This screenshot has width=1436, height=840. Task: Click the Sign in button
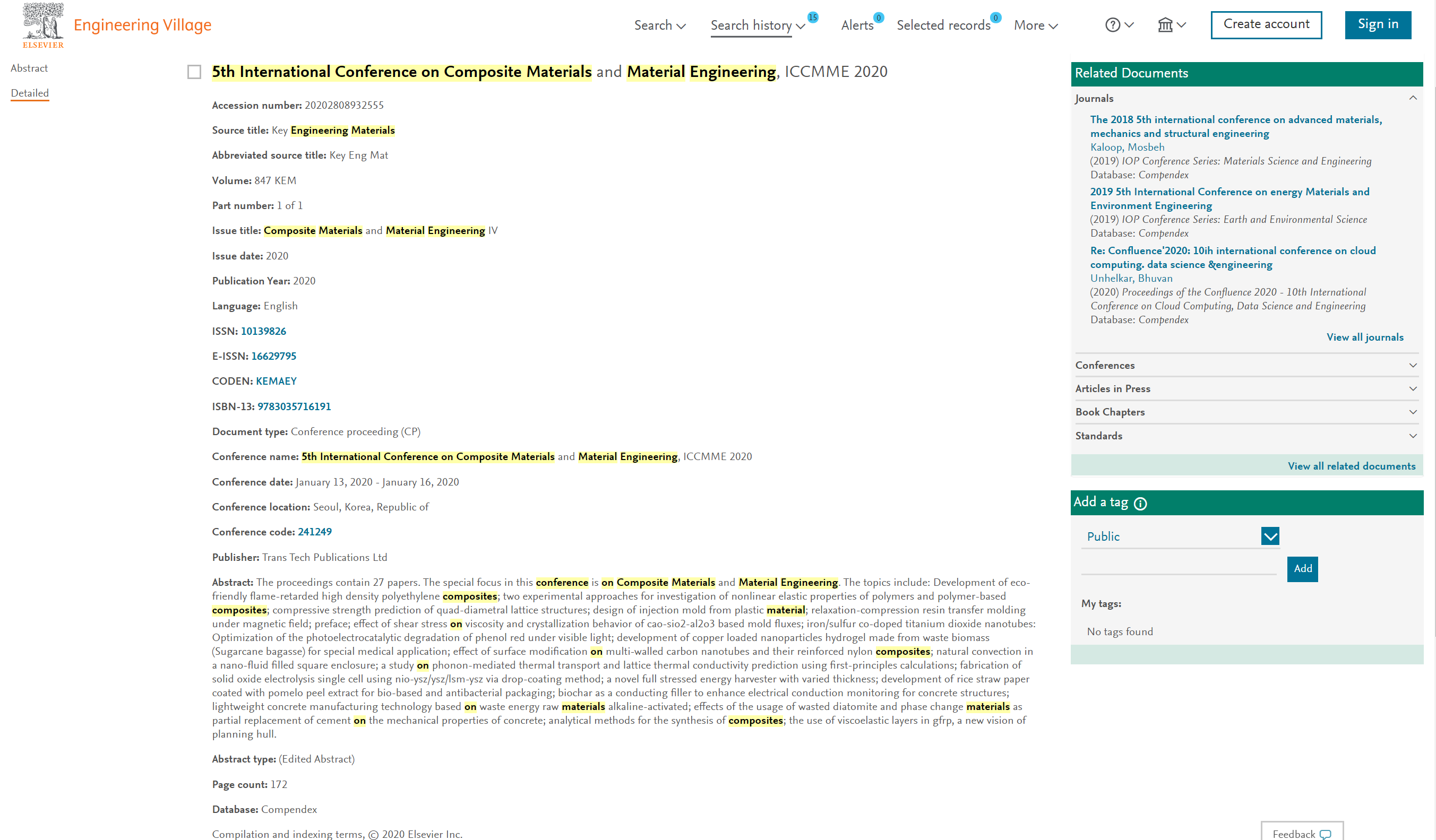coord(1378,24)
